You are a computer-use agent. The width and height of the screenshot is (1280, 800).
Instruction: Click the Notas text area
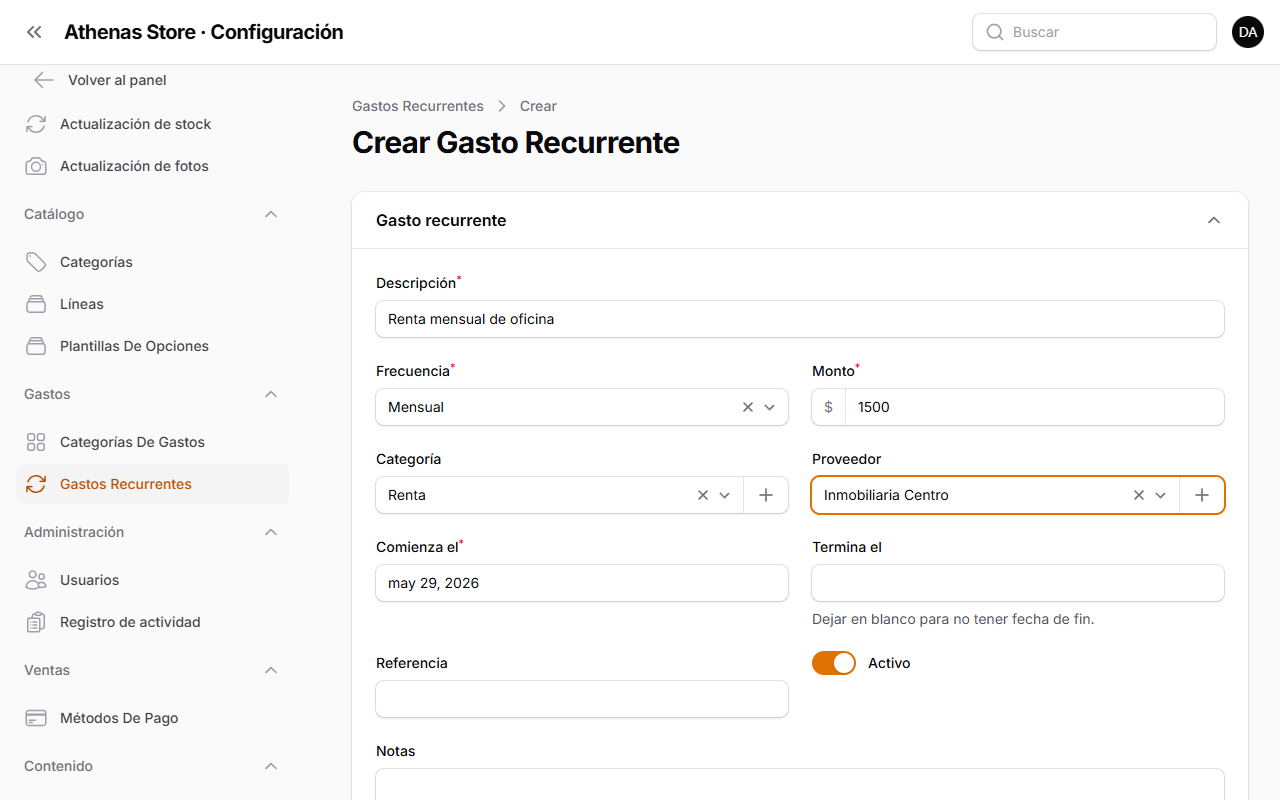800,784
